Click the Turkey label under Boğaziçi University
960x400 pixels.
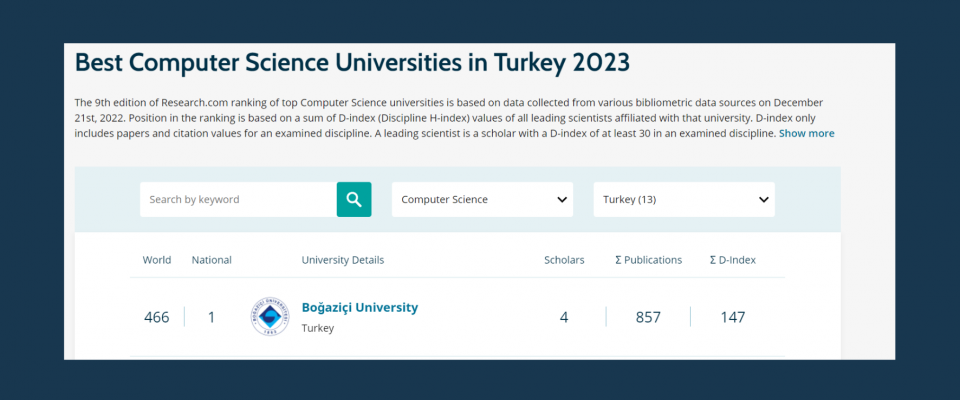(x=317, y=328)
